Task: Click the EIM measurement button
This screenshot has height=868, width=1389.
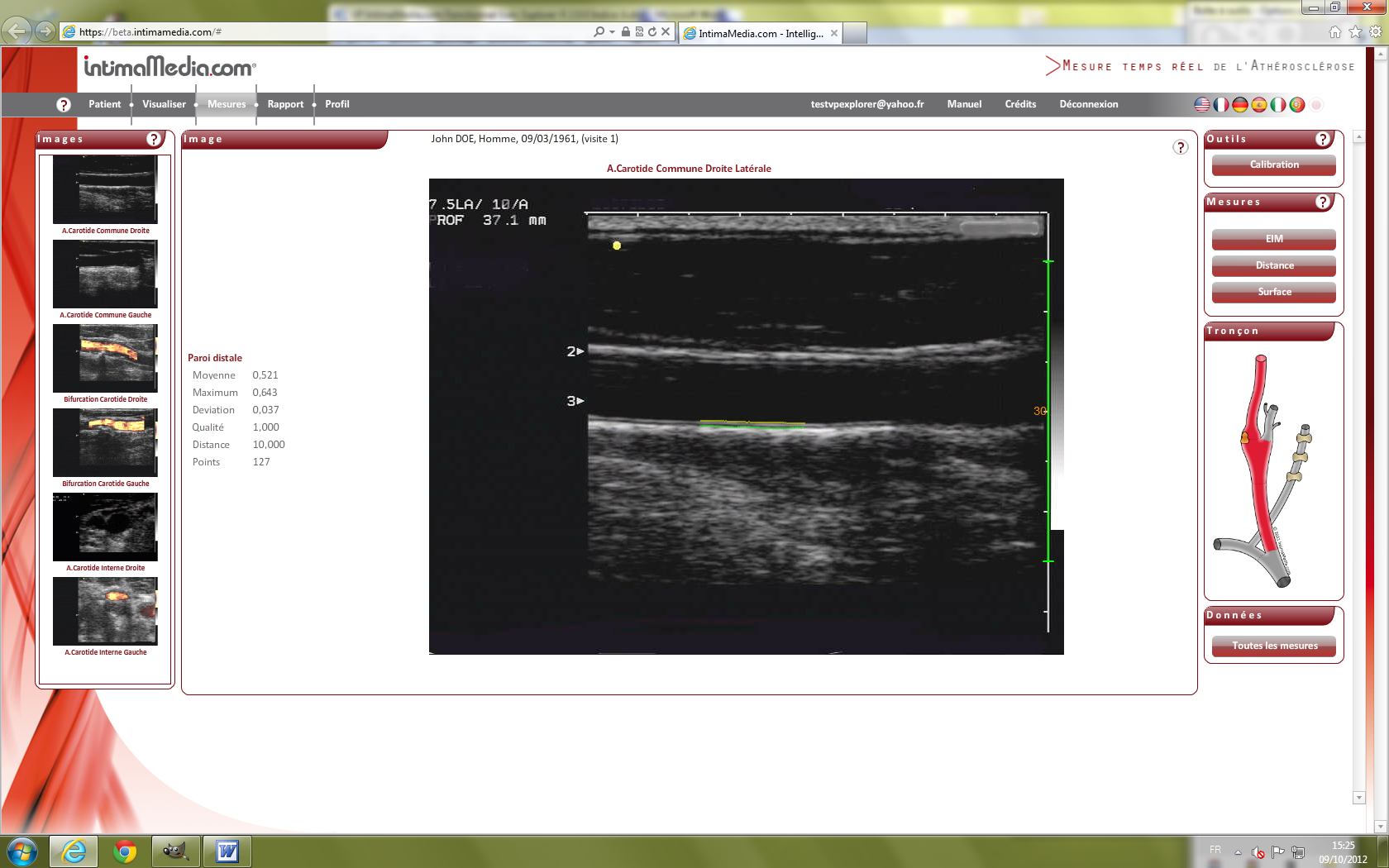Action: (x=1273, y=239)
